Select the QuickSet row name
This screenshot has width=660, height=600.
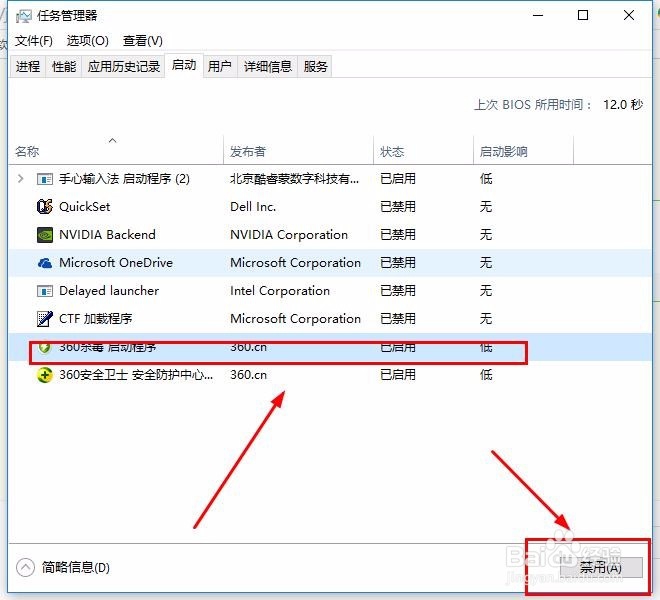click(85, 207)
